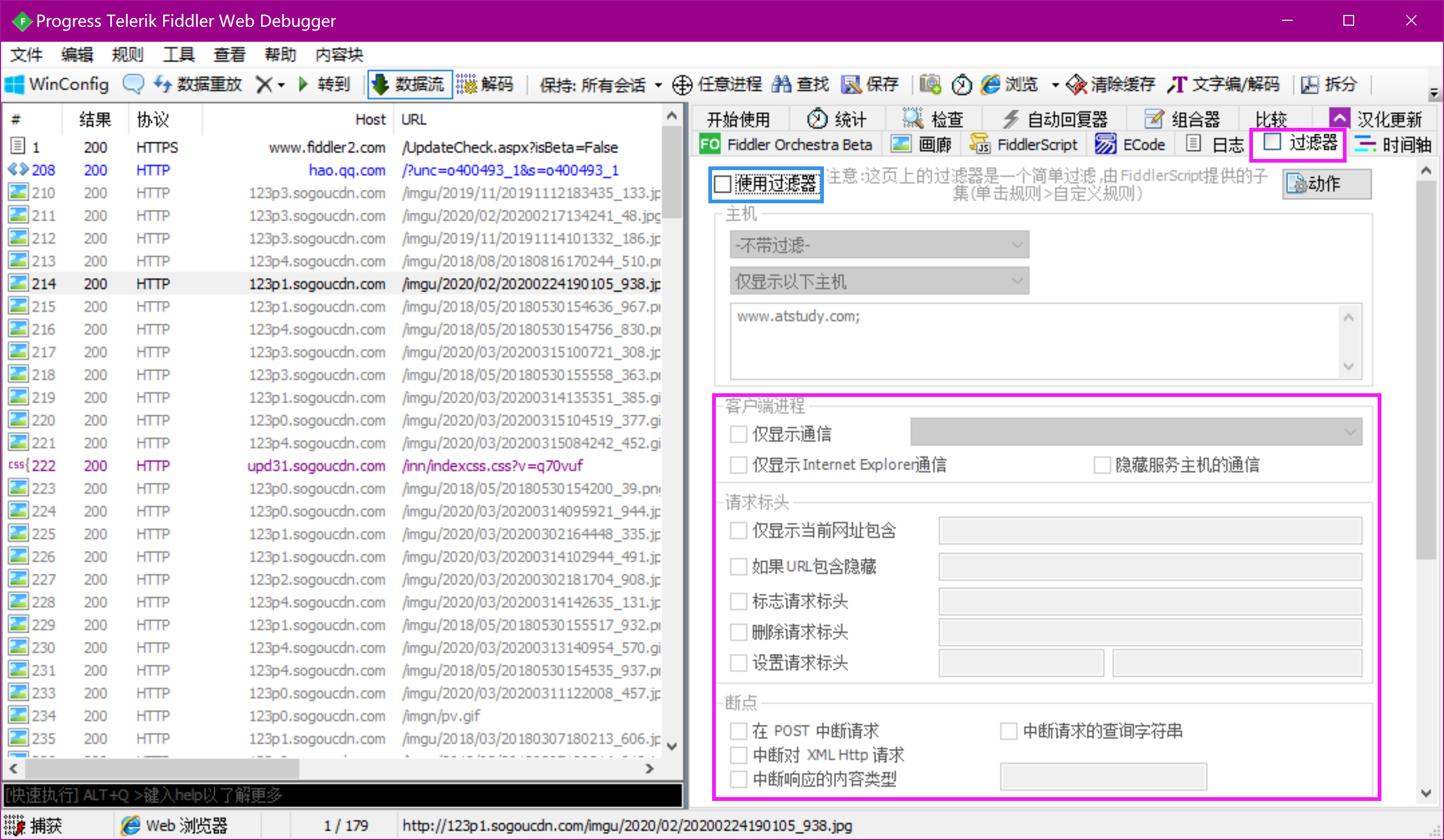Select session 222 indexcss.css row
Screen dimensions: 1444x840
(334, 465)
